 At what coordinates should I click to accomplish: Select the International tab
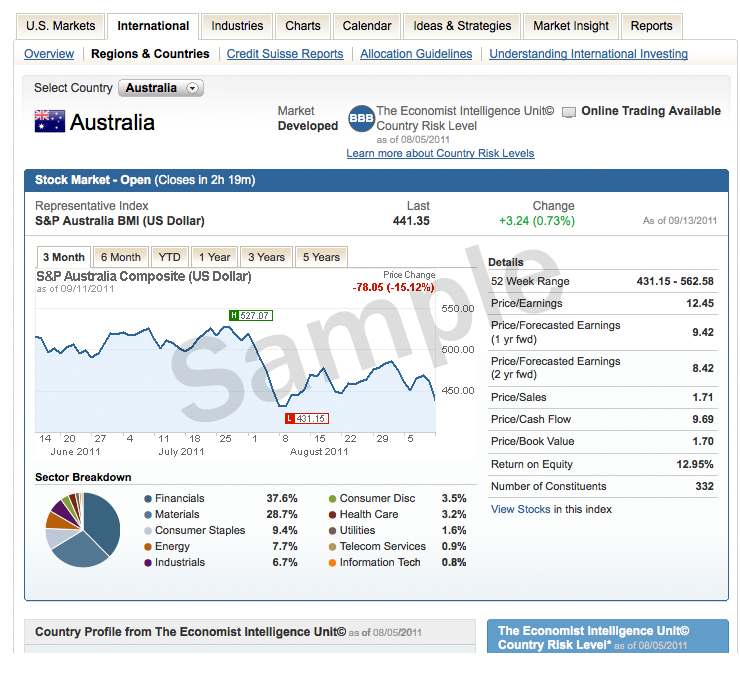(x=153, y=26)
